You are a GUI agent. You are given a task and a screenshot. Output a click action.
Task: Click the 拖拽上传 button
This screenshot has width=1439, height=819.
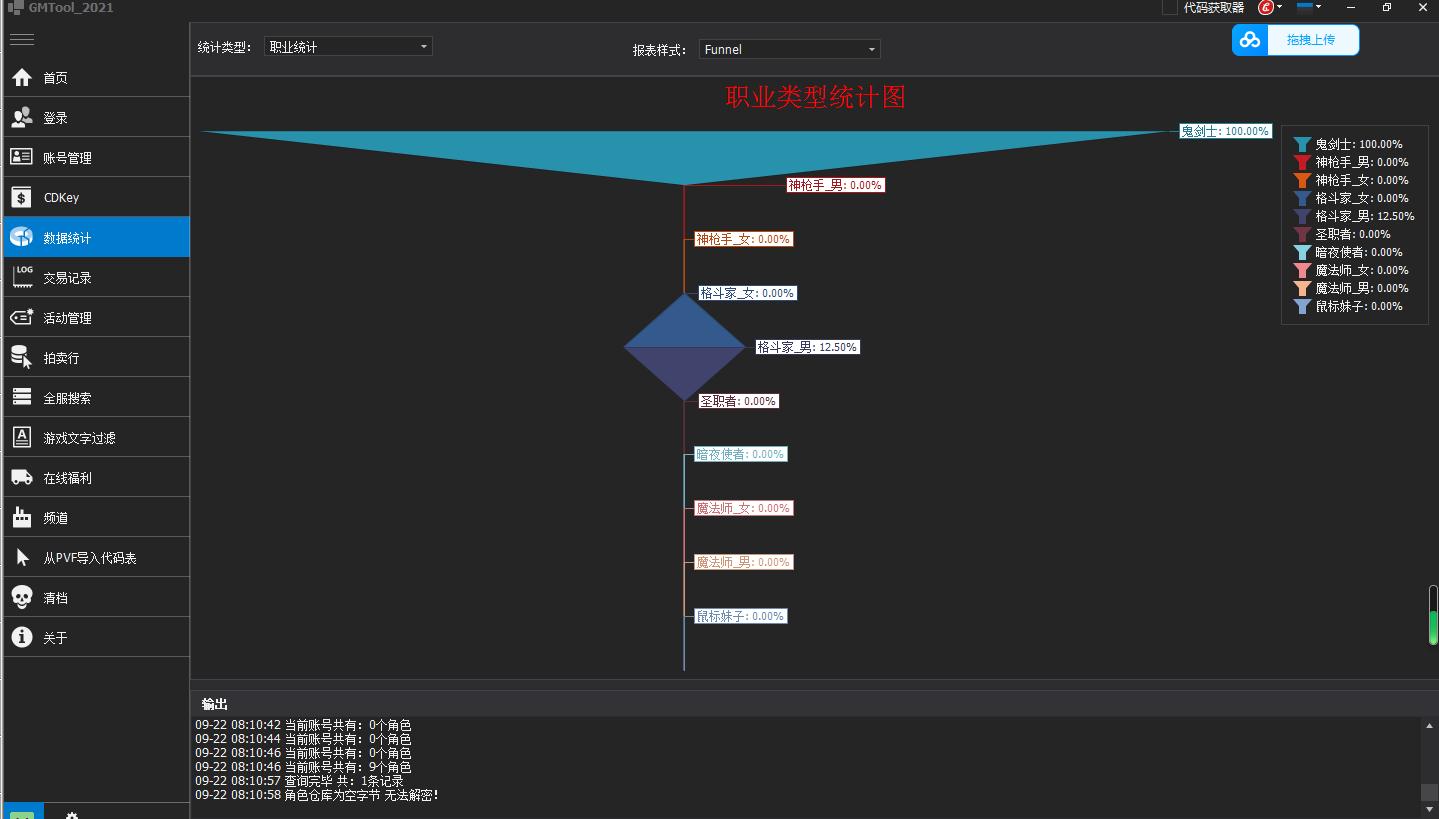click(1310, 40)
